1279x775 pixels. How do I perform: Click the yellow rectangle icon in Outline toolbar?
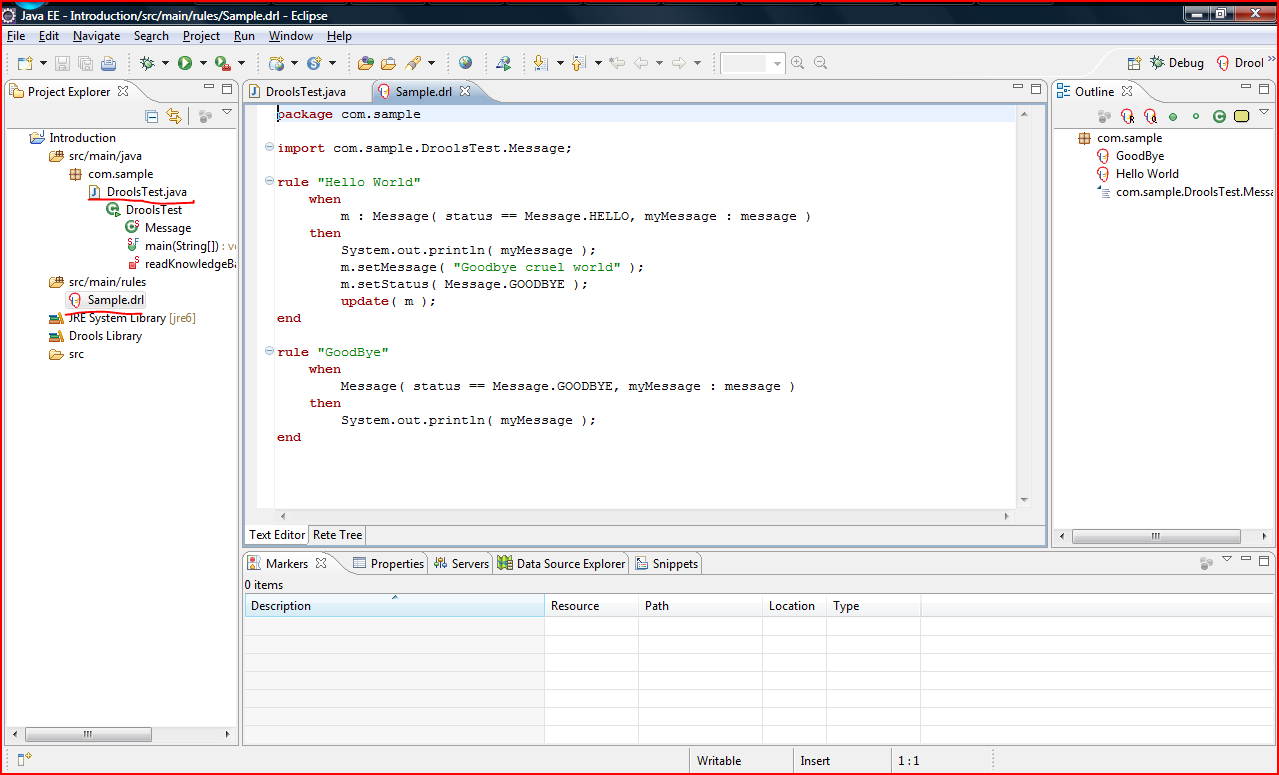coord(1241,116)
